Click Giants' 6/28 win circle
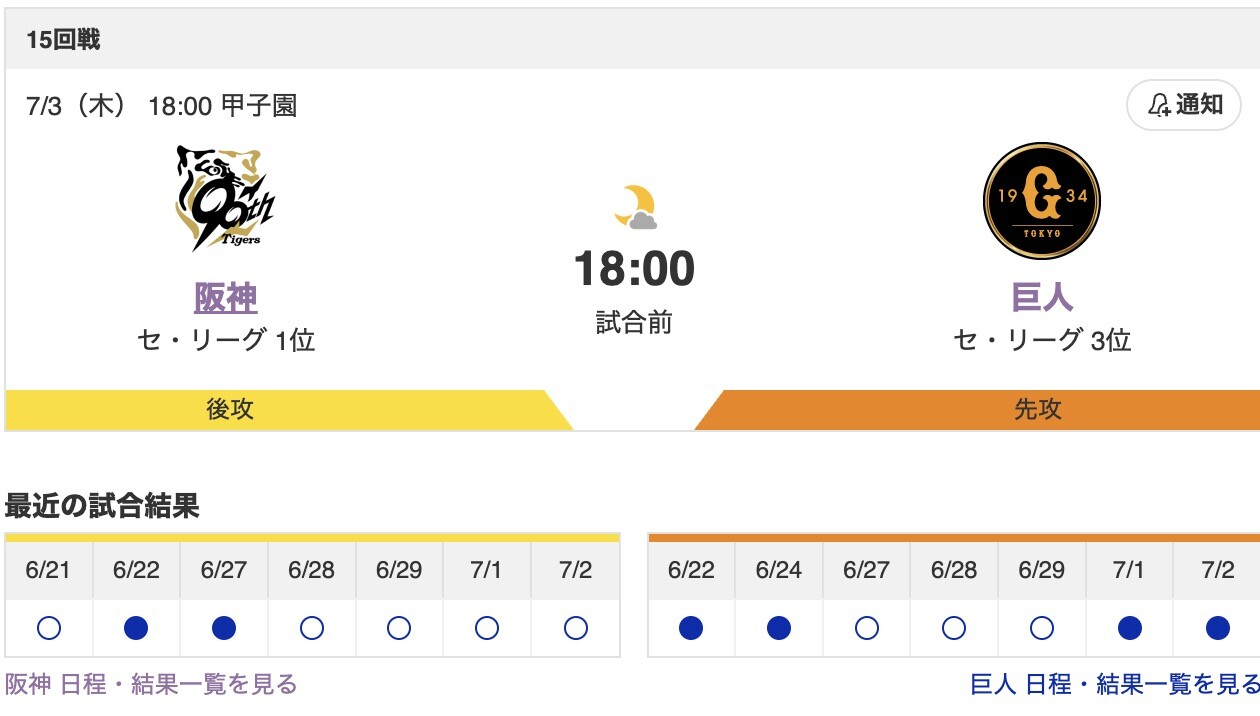 point(954,628)
